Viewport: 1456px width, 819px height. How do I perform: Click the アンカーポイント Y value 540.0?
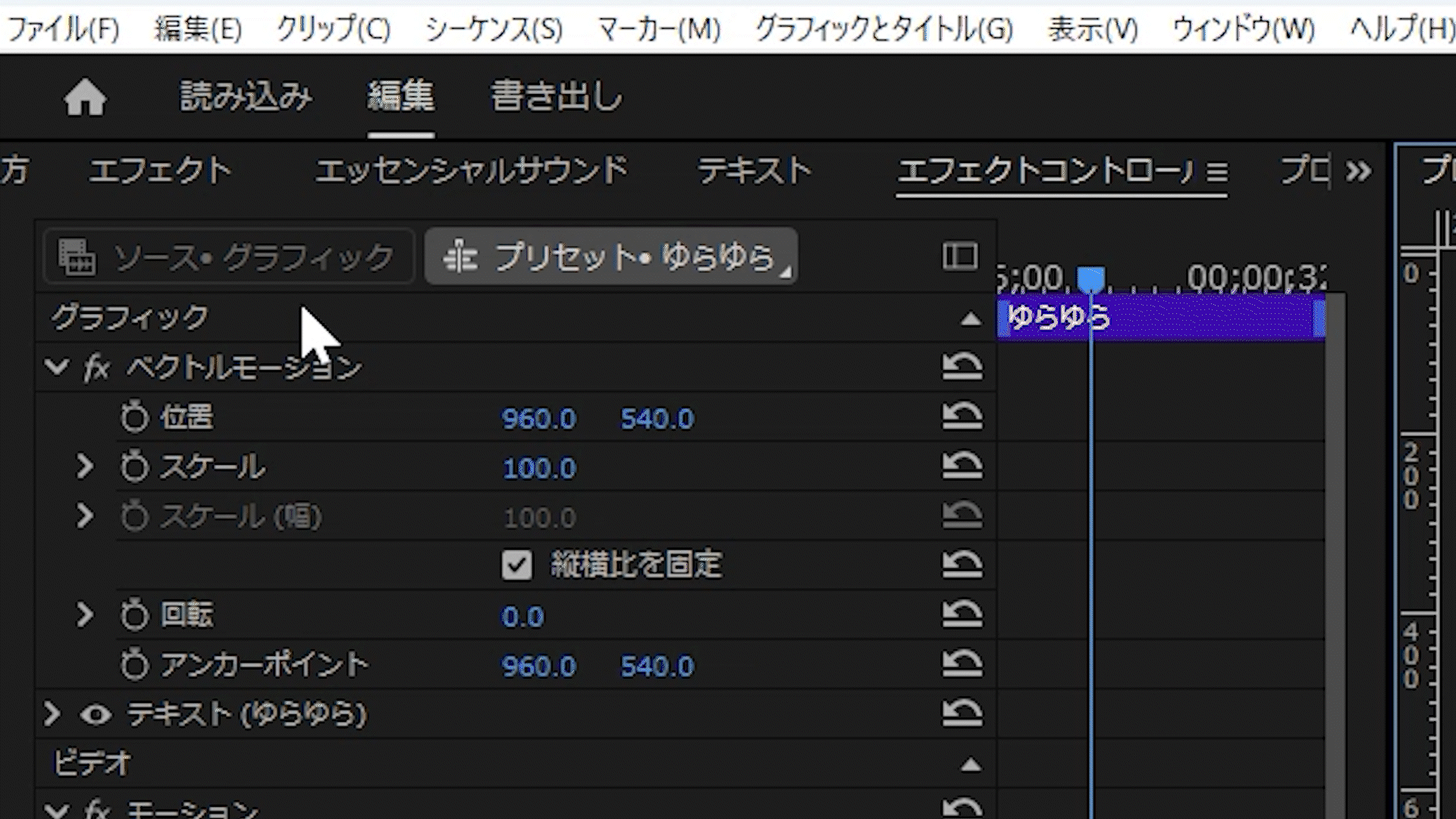(657, 667)
